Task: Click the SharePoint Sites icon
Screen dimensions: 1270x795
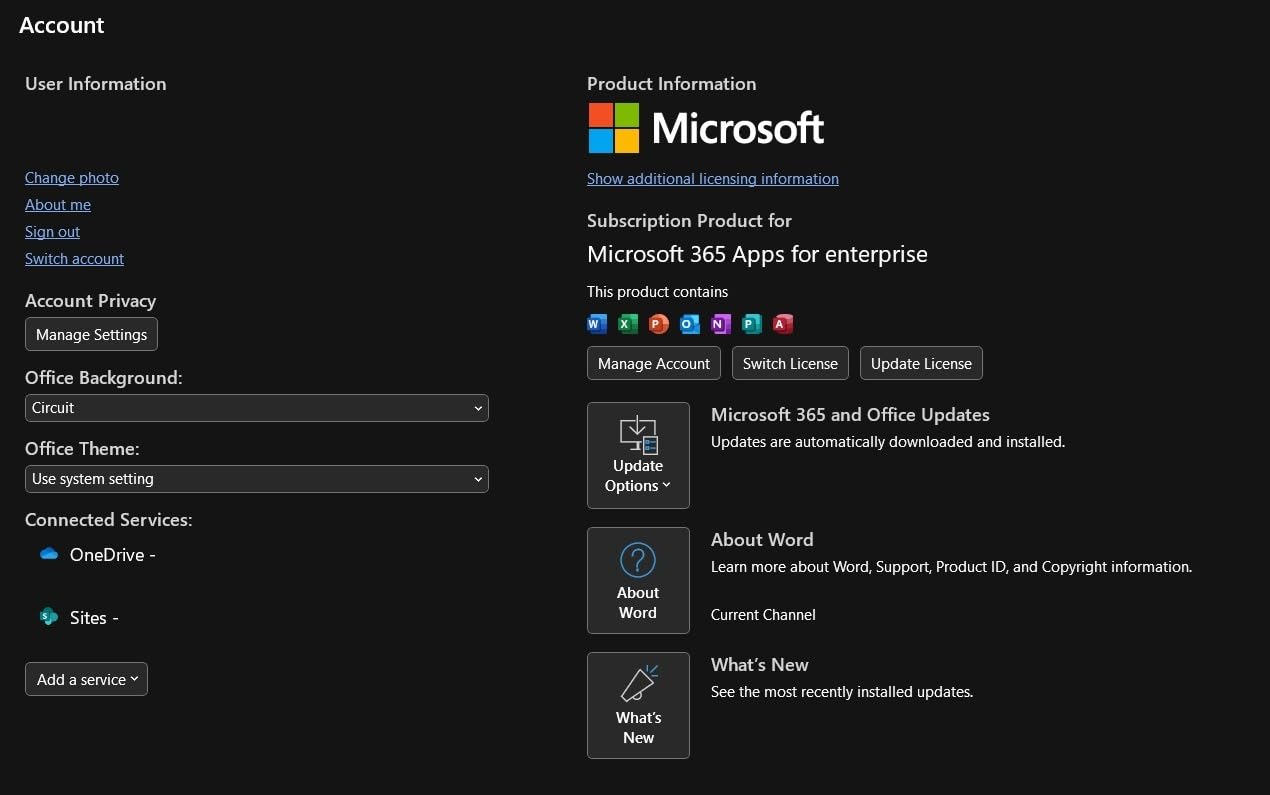Action: (49, 617)
